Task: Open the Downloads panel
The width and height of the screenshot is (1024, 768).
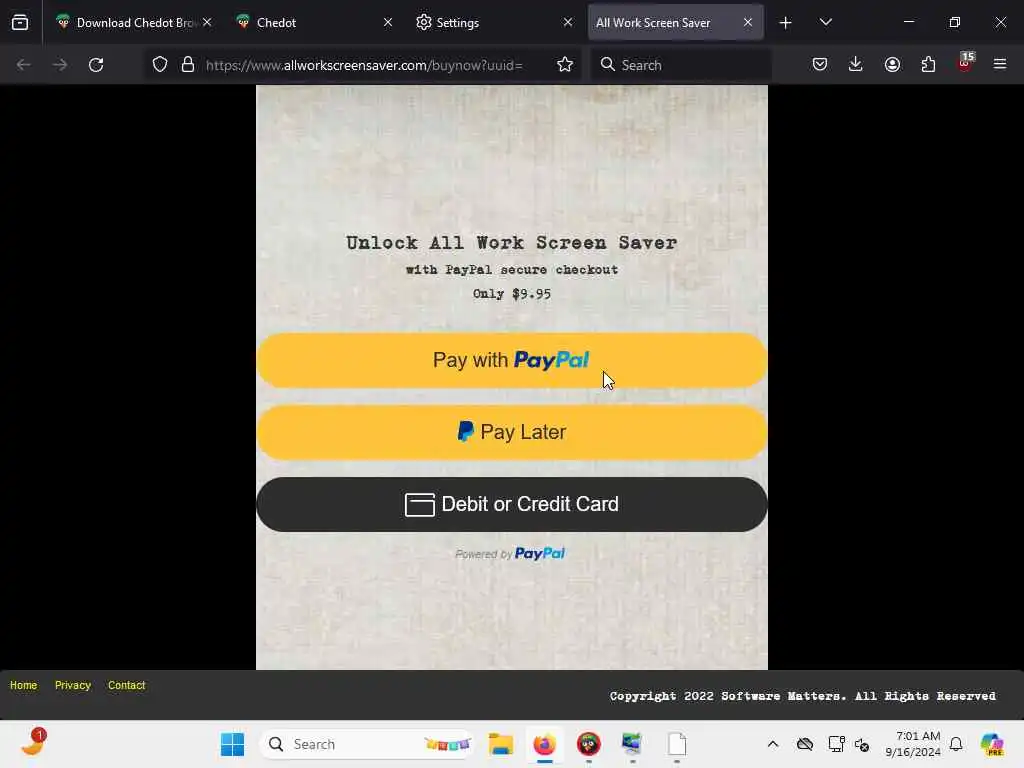Action: [856, 65]
